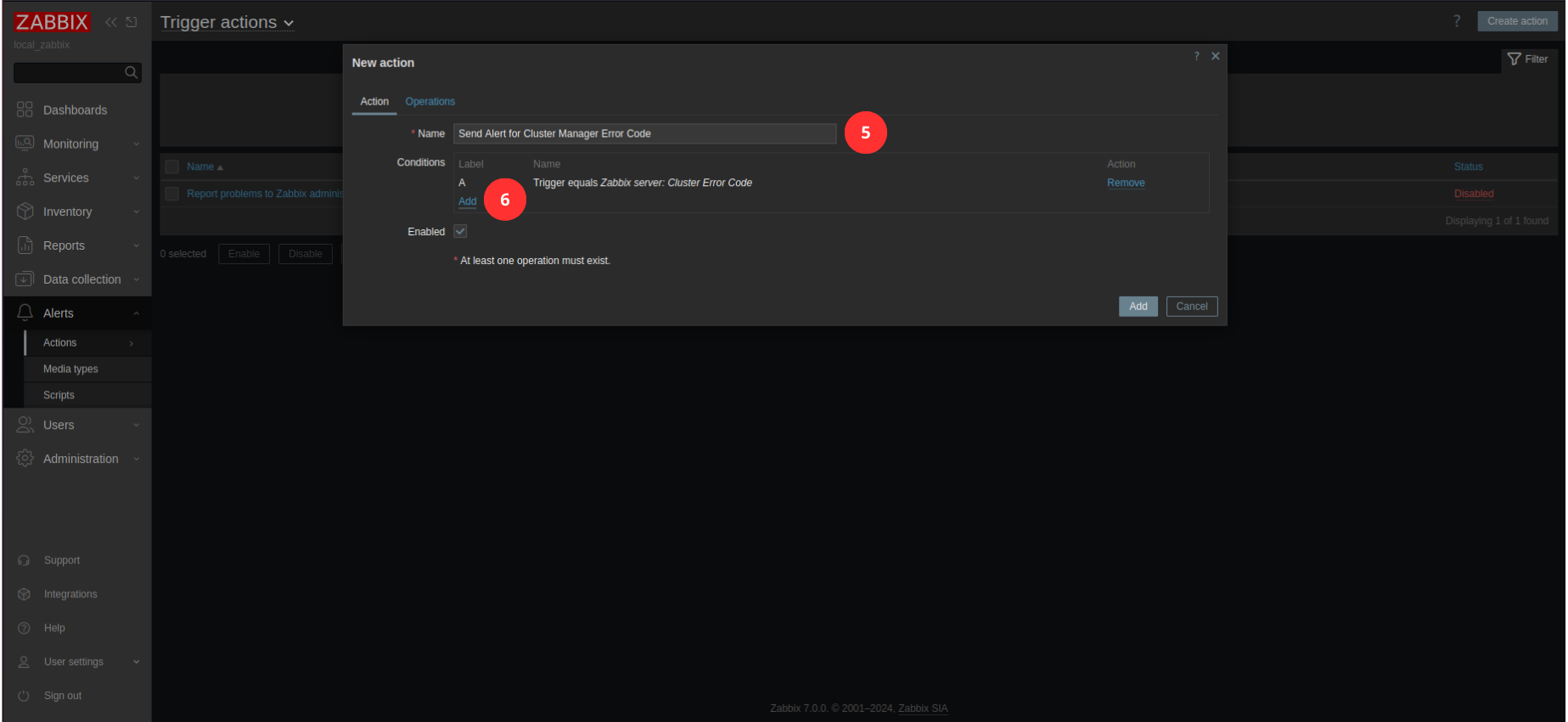
Task: Click the dialog's Add button
Action: click(1138, 307)
